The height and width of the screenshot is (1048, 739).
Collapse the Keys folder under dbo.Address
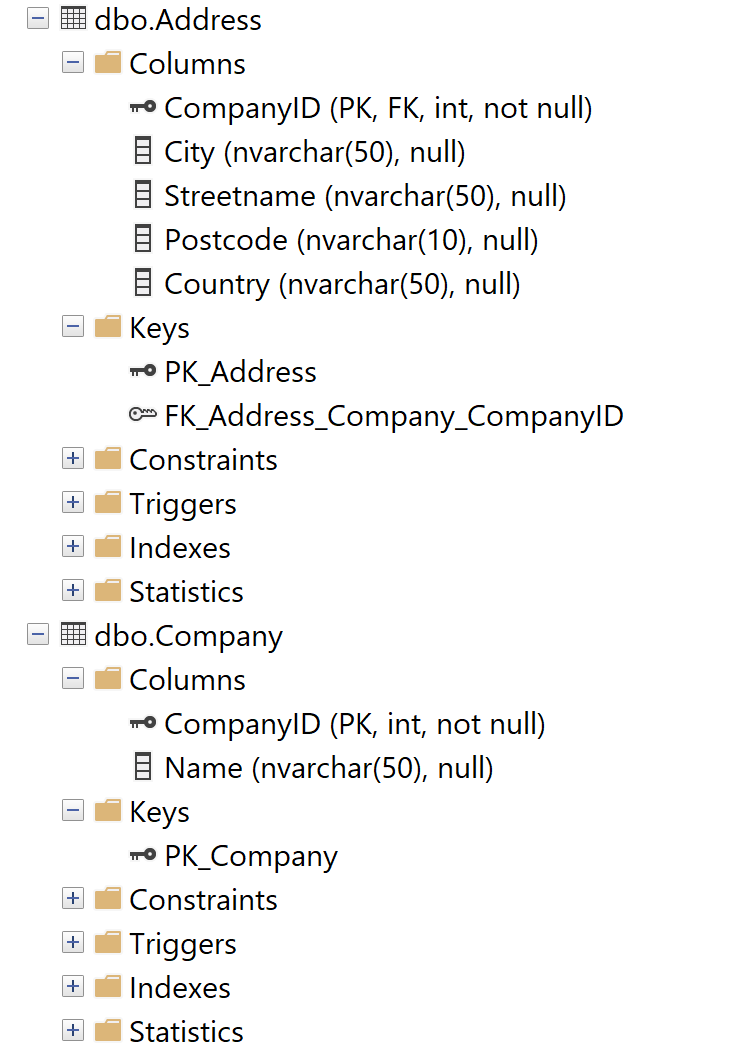pyautogui.click(x=73, y=328)
